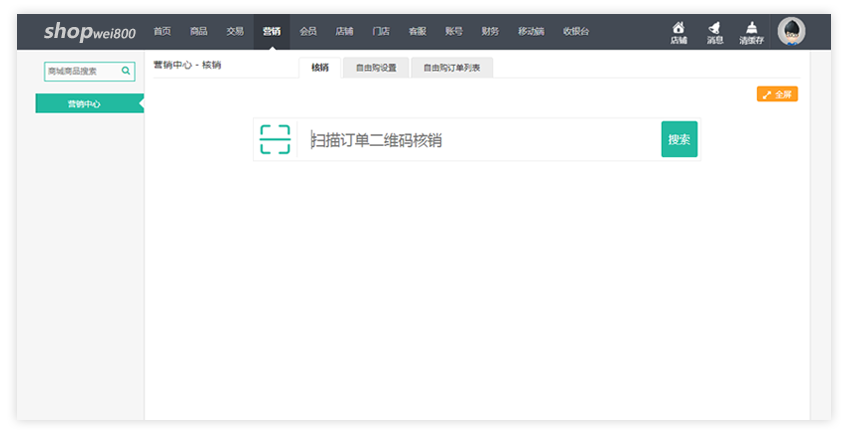Switch to the 自由购订单列表 tab
This screenshot has height=434, width=845.
click(x=452, y=68)
